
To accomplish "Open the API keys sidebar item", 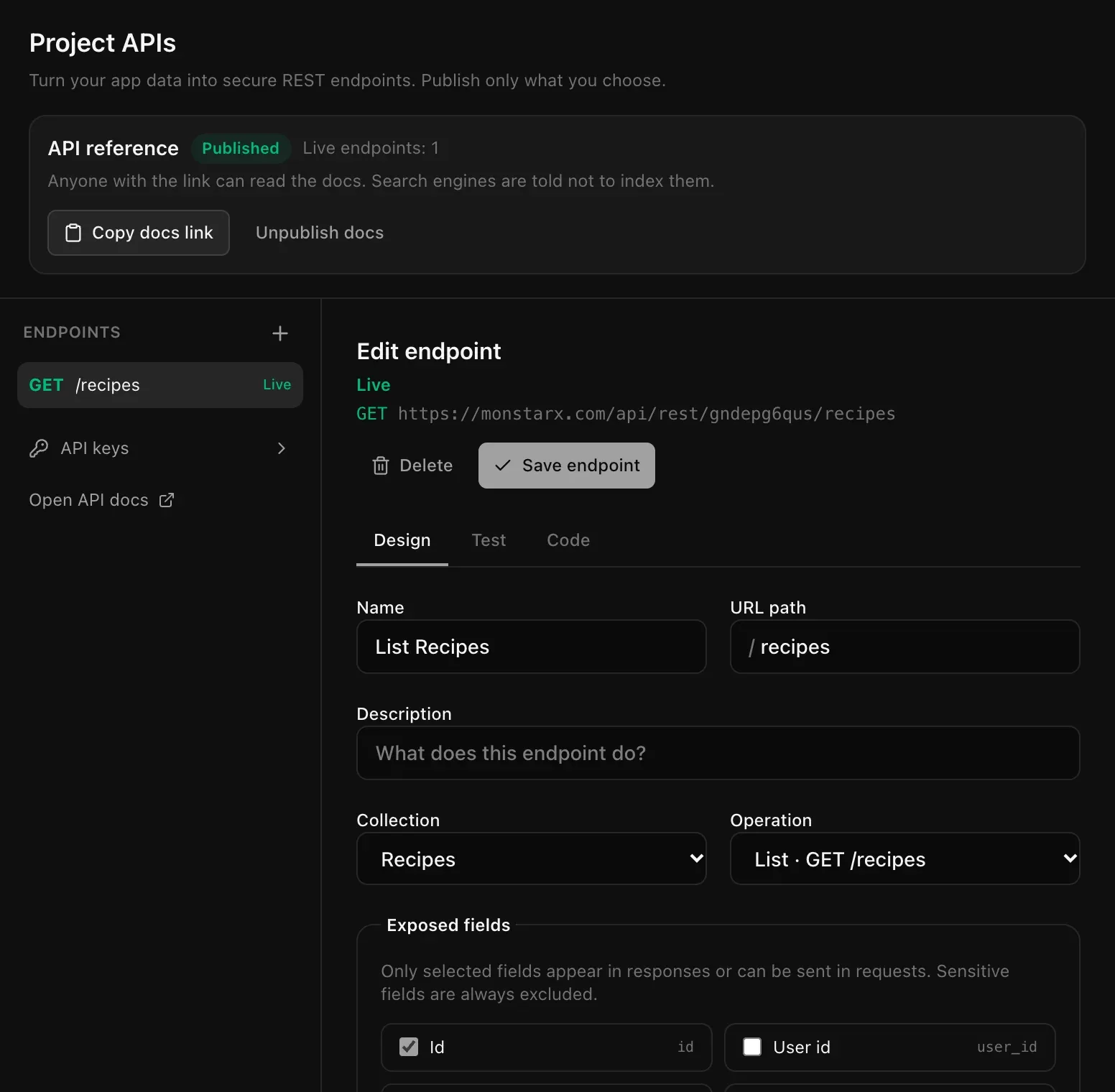I will 160,448.
